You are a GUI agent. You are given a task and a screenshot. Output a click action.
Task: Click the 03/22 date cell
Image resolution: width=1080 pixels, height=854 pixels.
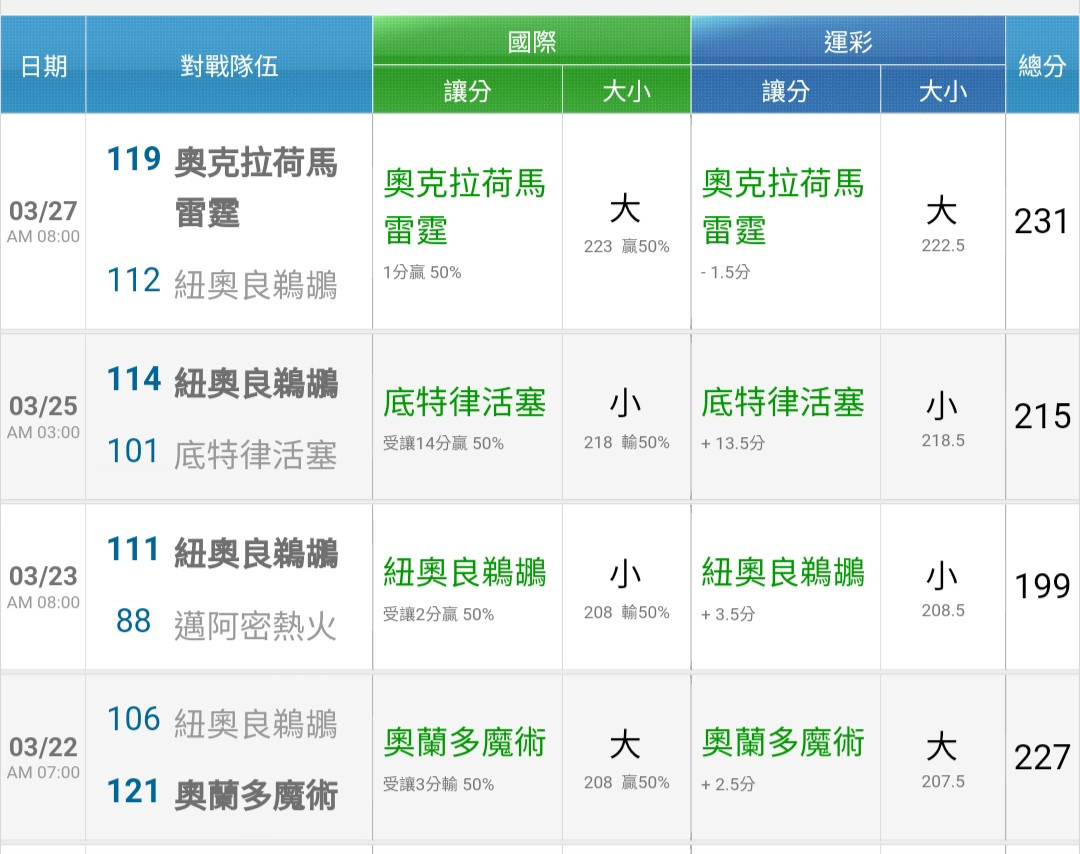(43, 758)
